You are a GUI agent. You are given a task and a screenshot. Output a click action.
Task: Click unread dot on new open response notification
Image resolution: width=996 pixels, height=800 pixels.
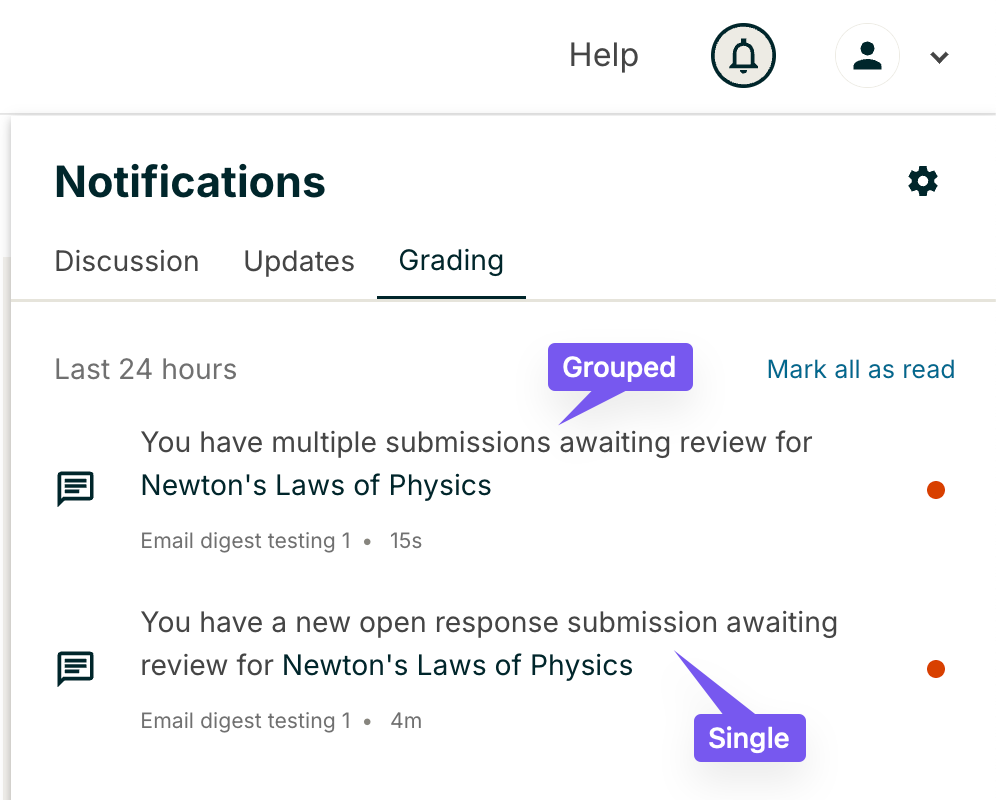point(936,669)
